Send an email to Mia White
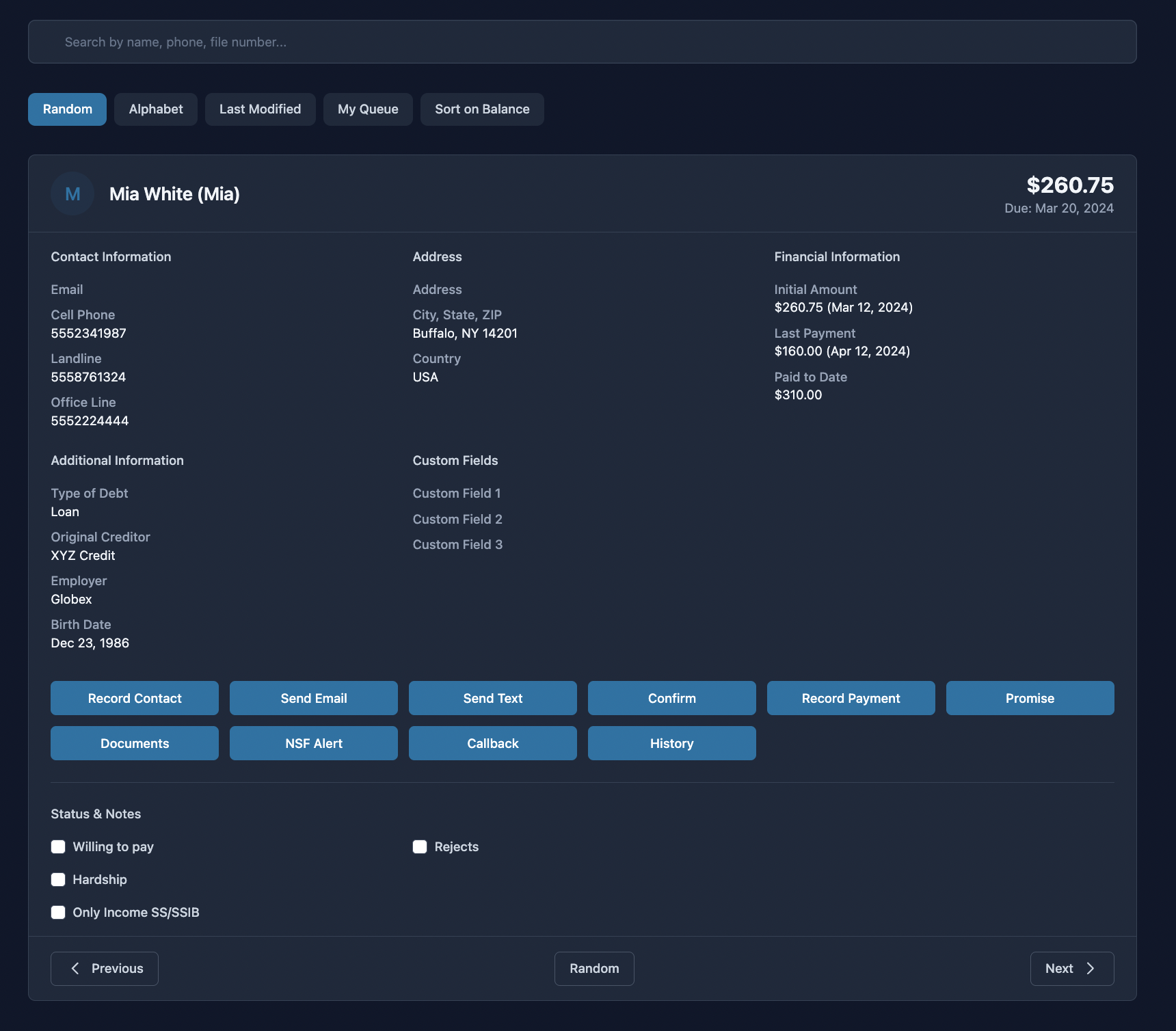Screen dimensions: 1176x1031 point(313,698)
